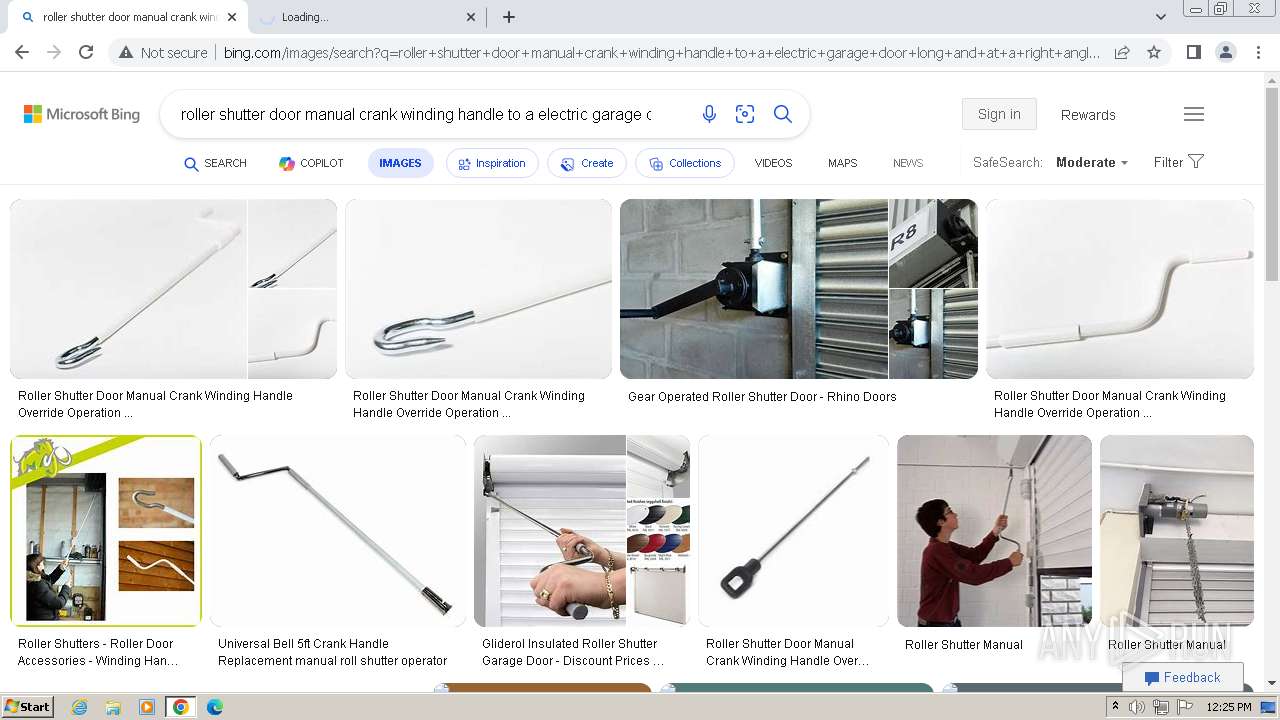Click 'Gear Operated Roller Shutter Door - Rhino Doors' caption

(762, 397)
